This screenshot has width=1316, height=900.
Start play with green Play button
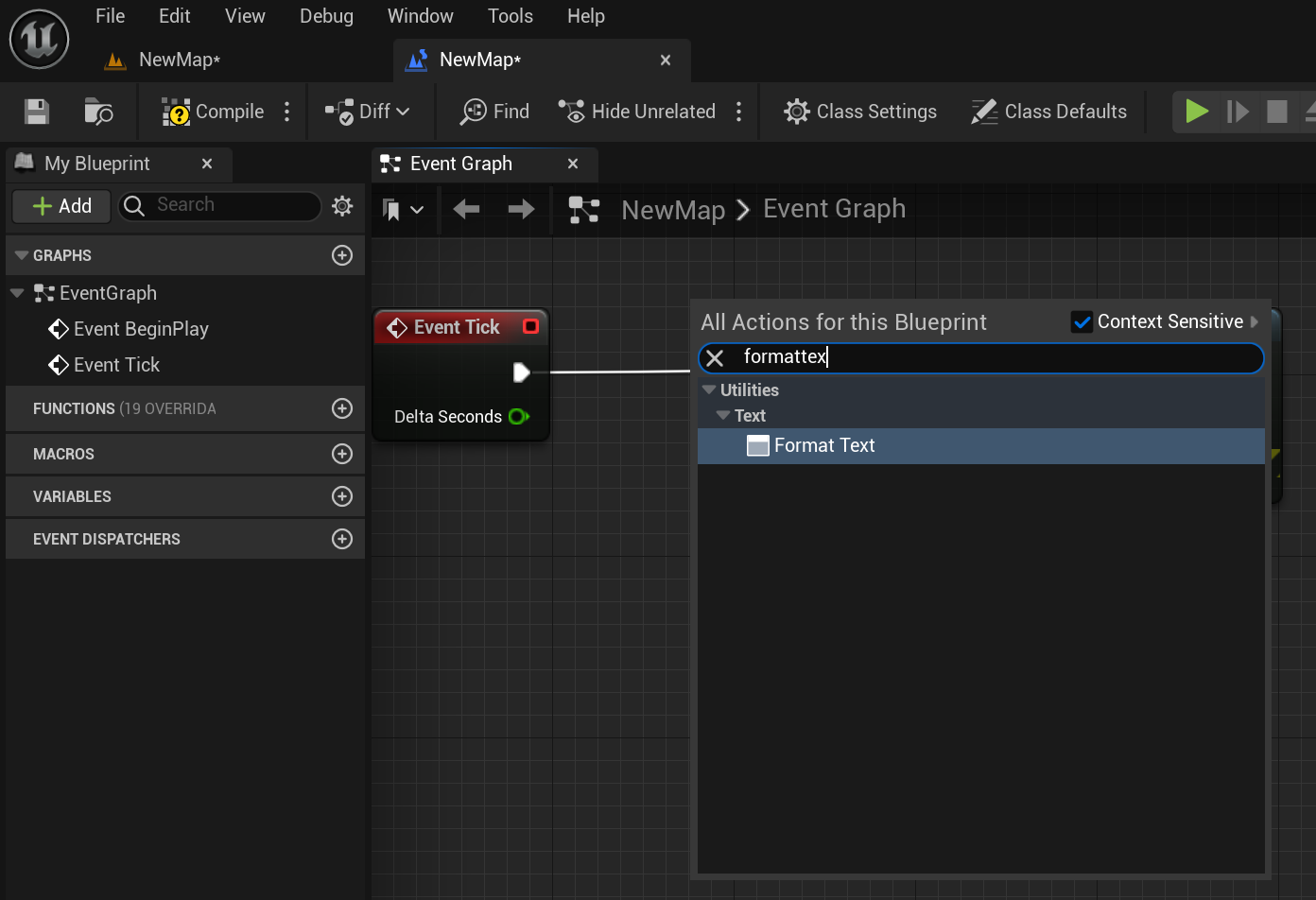pos(1197,112)
